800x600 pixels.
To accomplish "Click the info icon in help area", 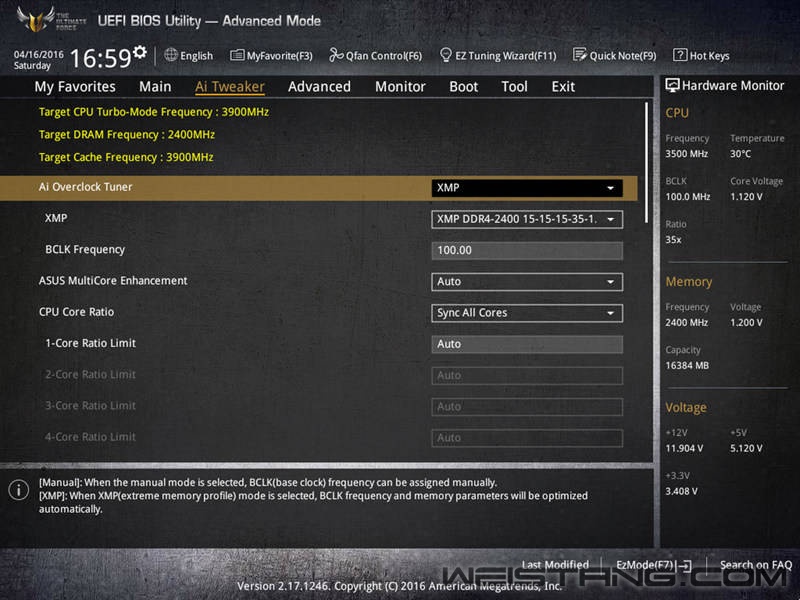I will tap(19, 490).
